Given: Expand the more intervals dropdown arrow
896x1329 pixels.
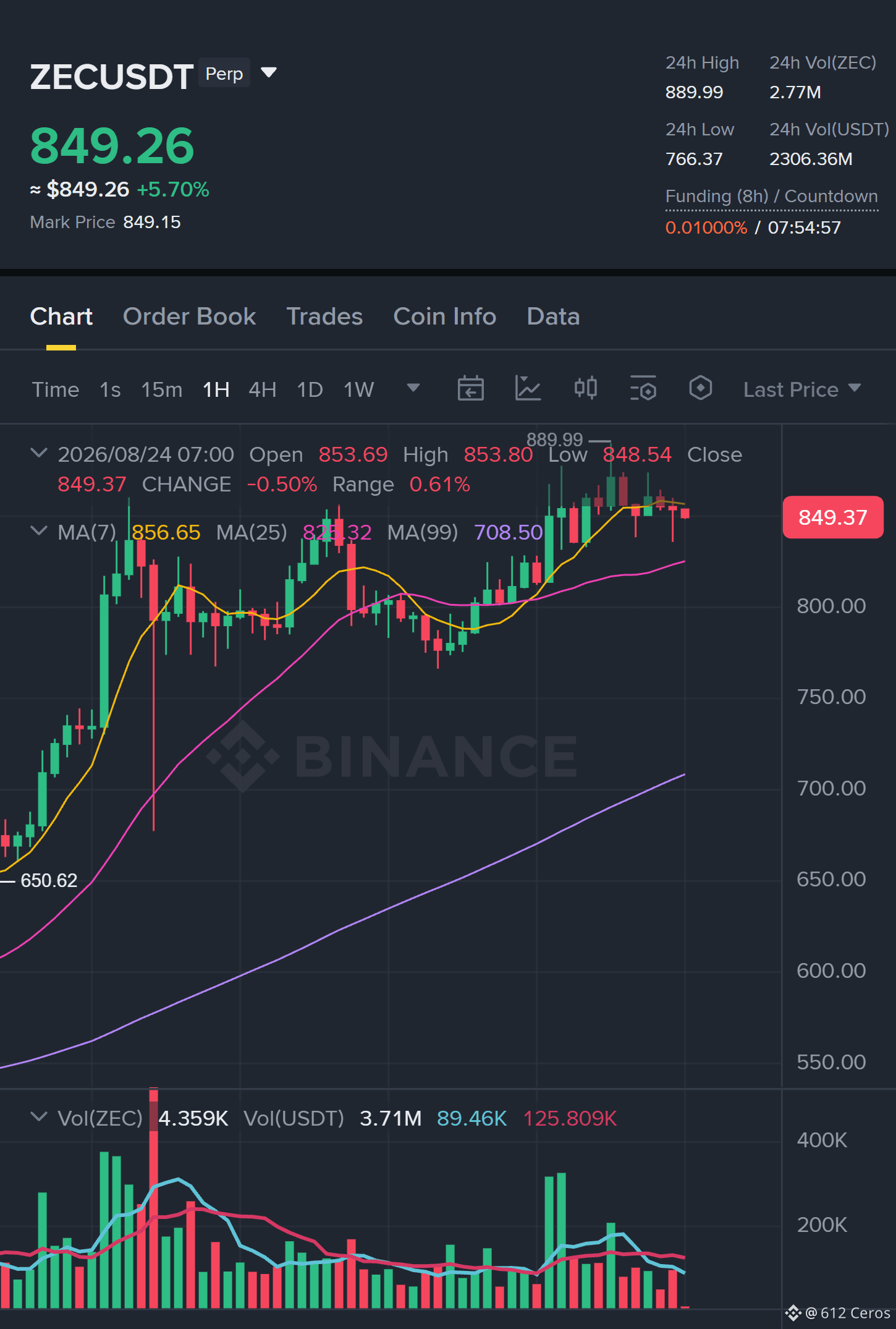Looking at the screenshot, I should coord(413,388).
